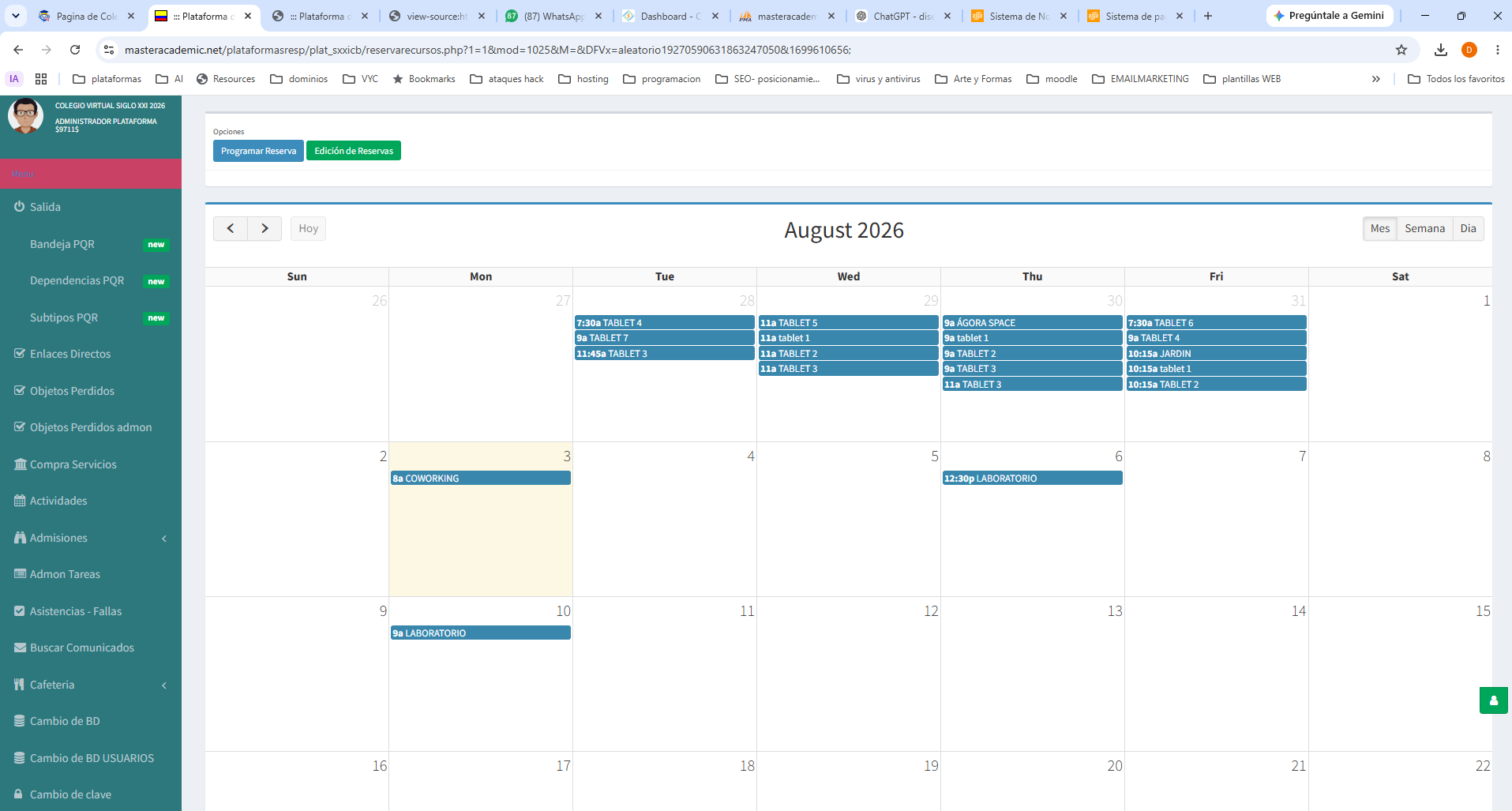Open the 8a COWORKING reservation event

(481, 478)
